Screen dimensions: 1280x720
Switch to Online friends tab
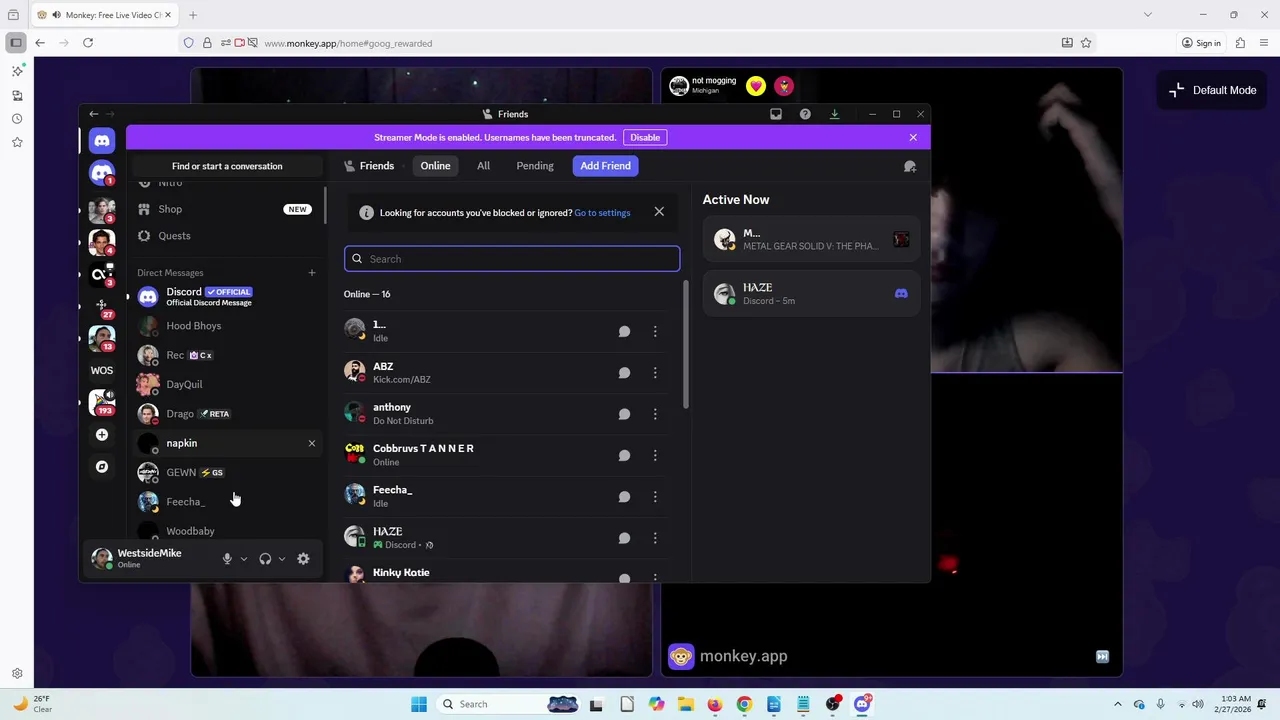coord(435,166)
